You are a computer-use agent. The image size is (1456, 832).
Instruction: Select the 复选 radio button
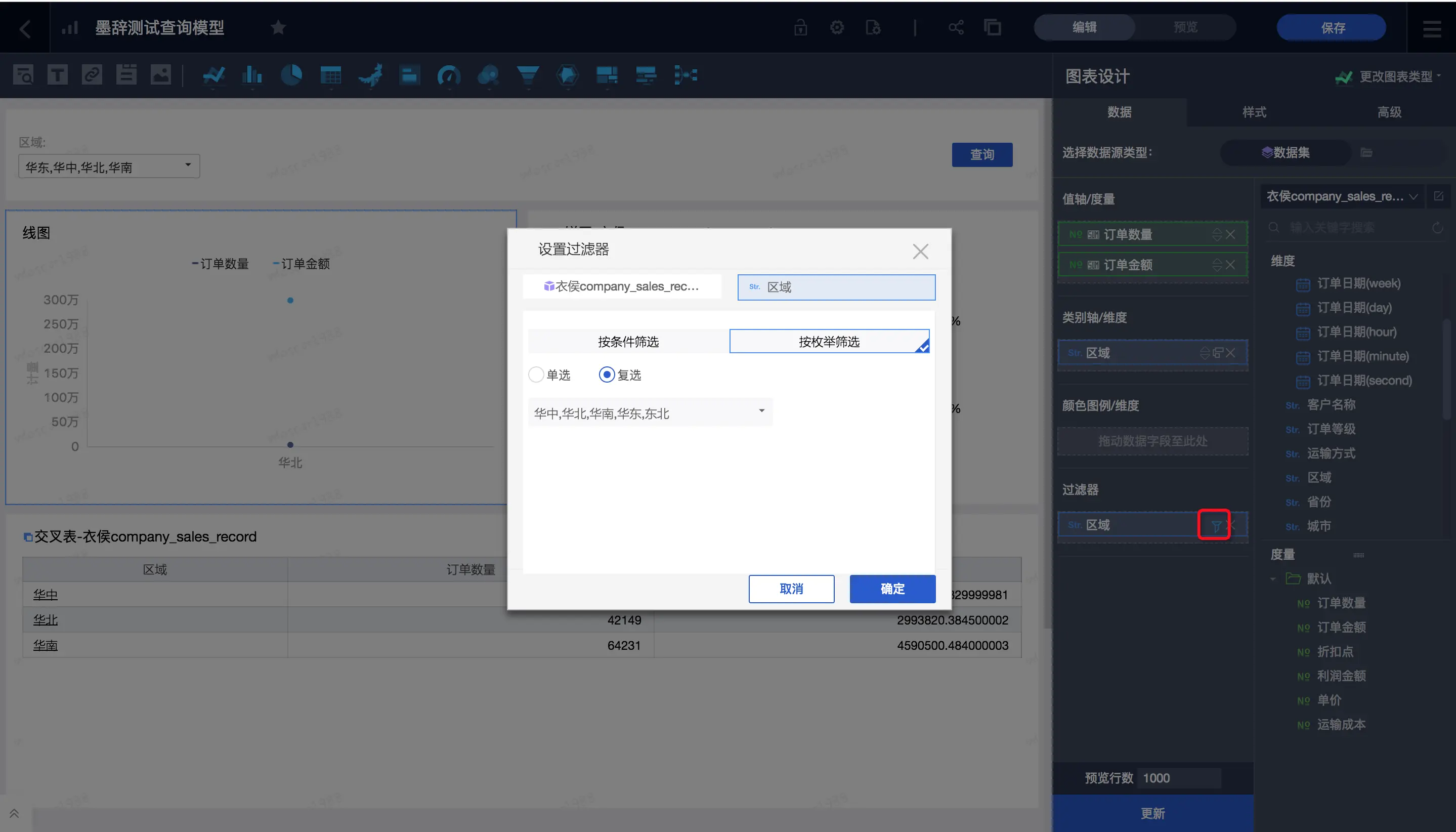tap(607, 375)
